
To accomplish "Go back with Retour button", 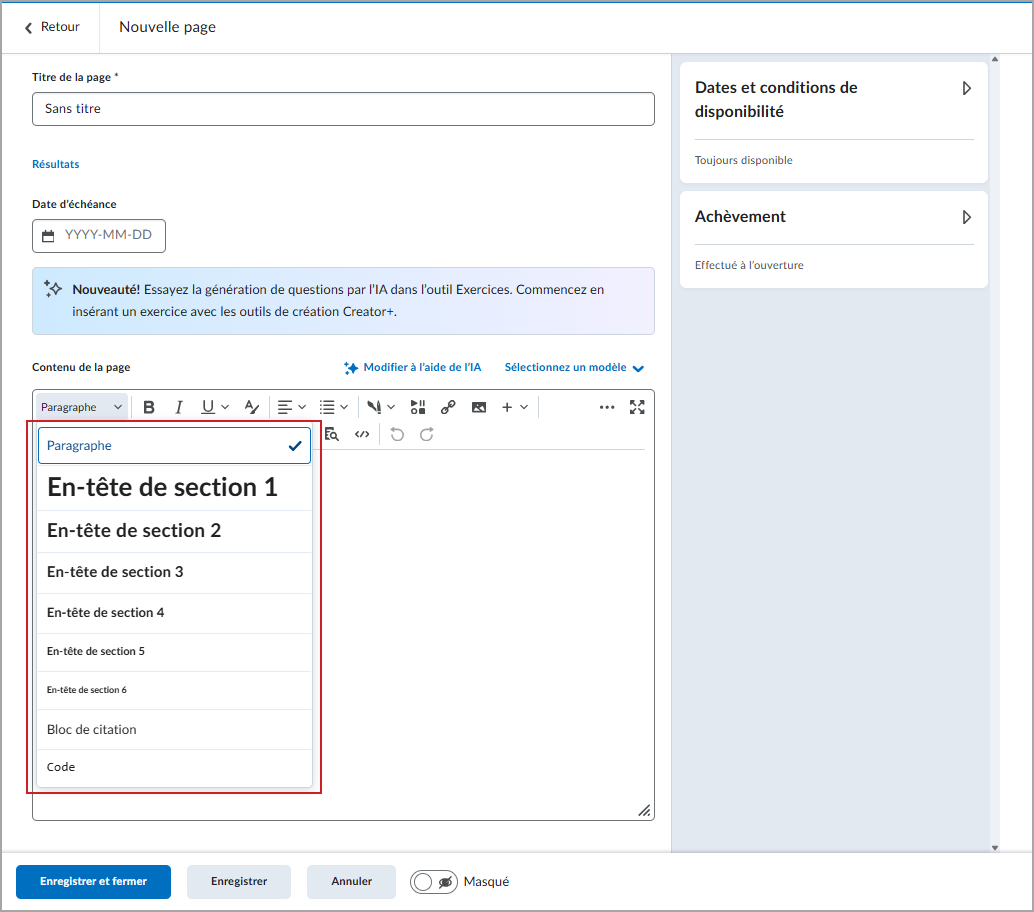I will pyautogui.click(x=51, y=27).
